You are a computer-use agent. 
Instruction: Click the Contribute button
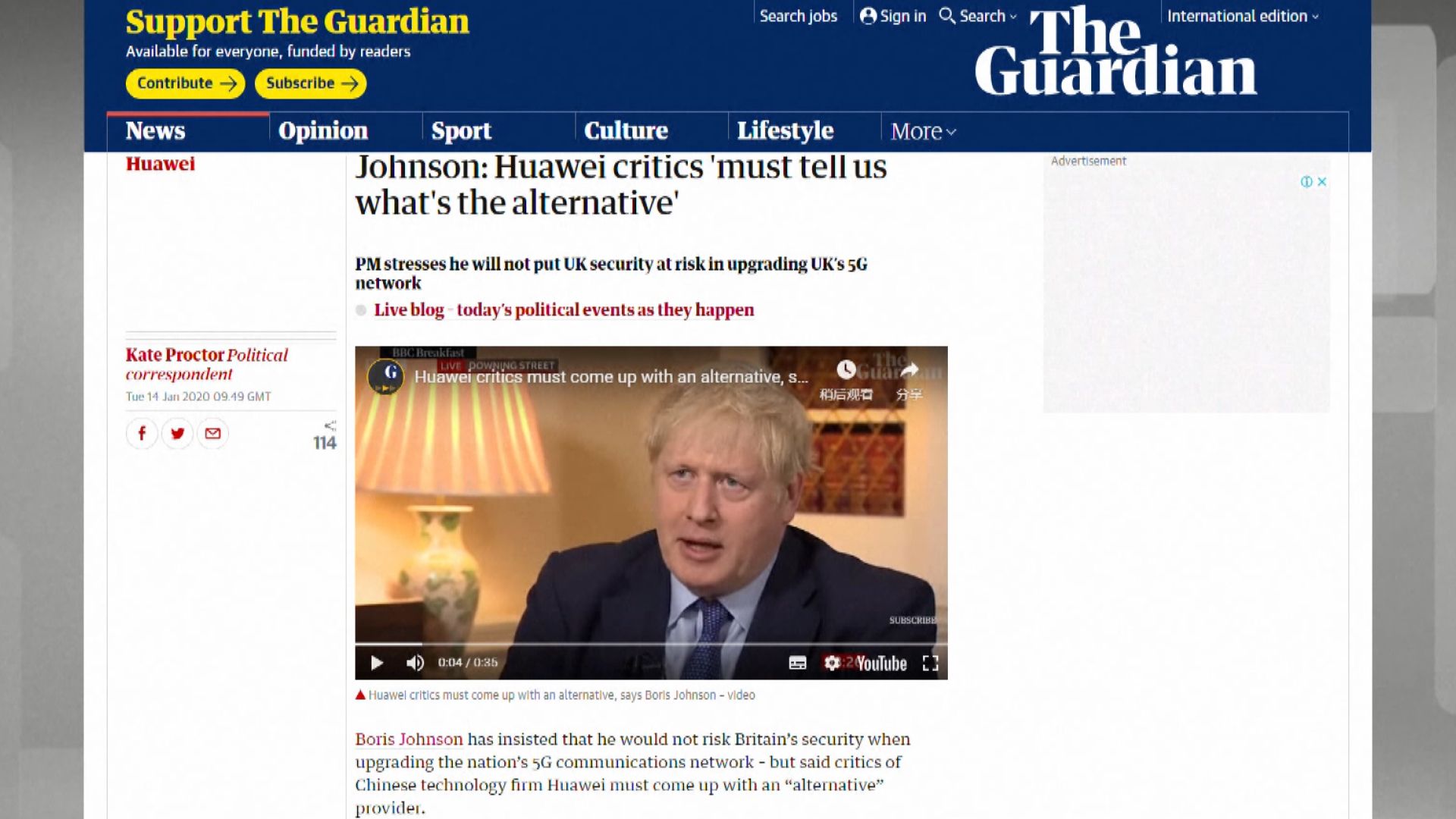point(186,83)
